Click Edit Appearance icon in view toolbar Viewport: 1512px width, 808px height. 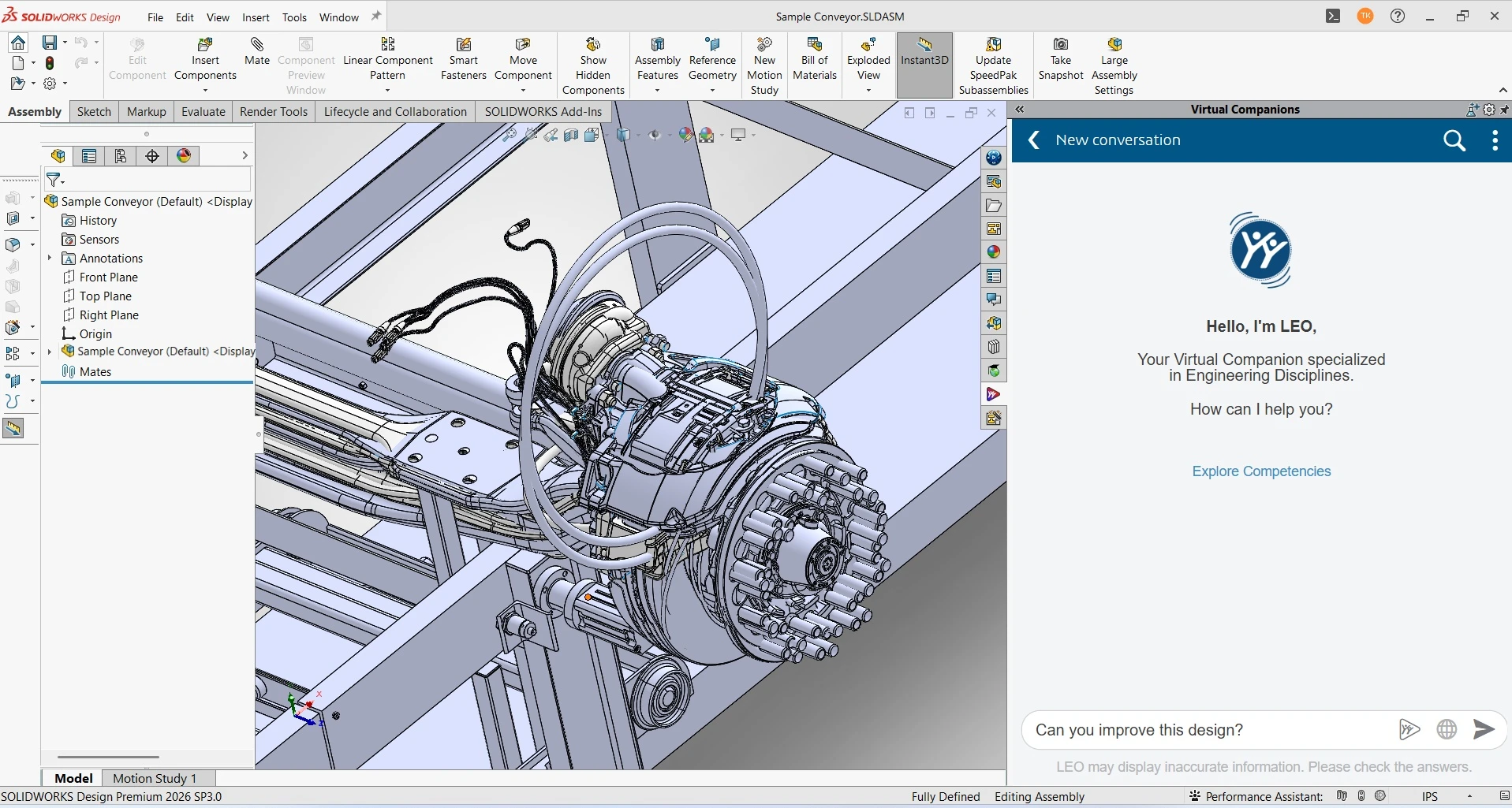click(685, 135)
